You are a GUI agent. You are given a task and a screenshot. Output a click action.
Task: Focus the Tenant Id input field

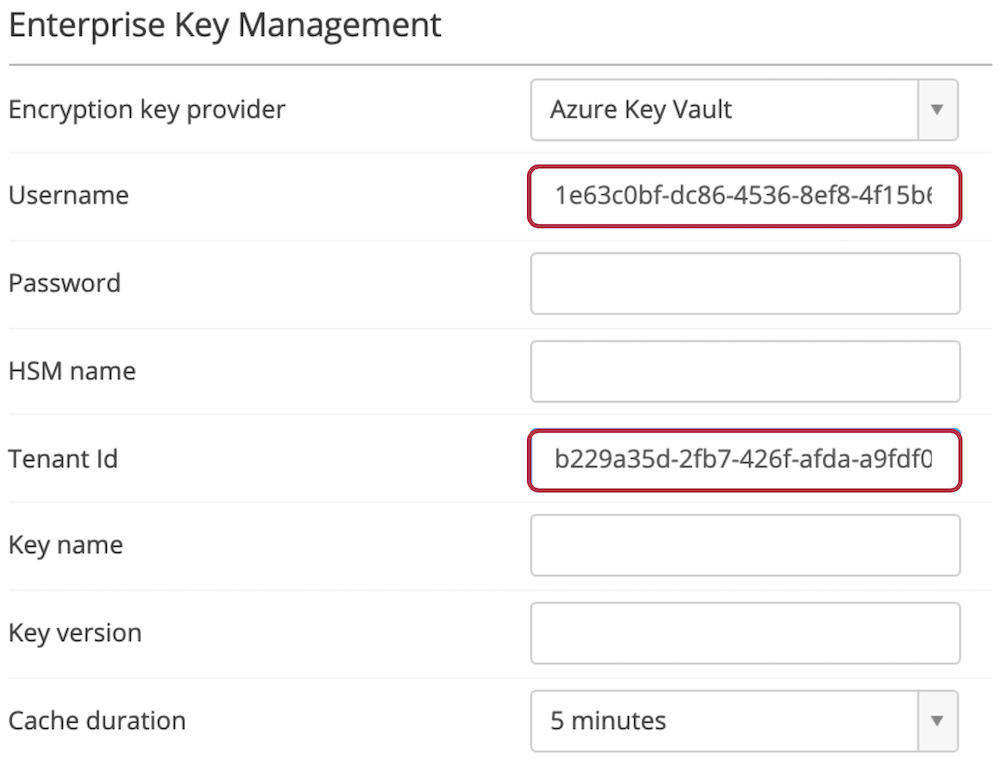745,460
